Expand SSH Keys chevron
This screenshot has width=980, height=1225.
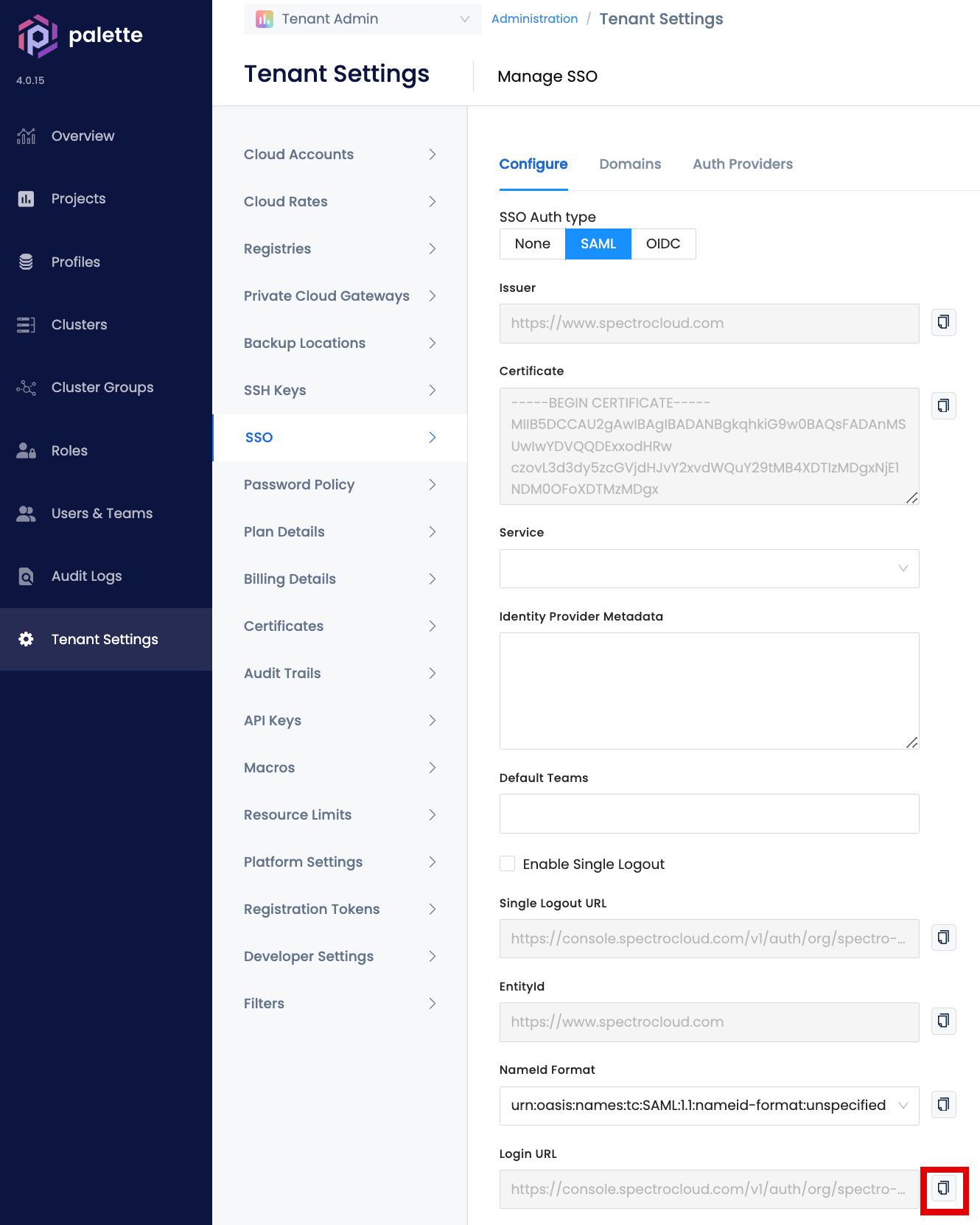(x=433, y=390)
